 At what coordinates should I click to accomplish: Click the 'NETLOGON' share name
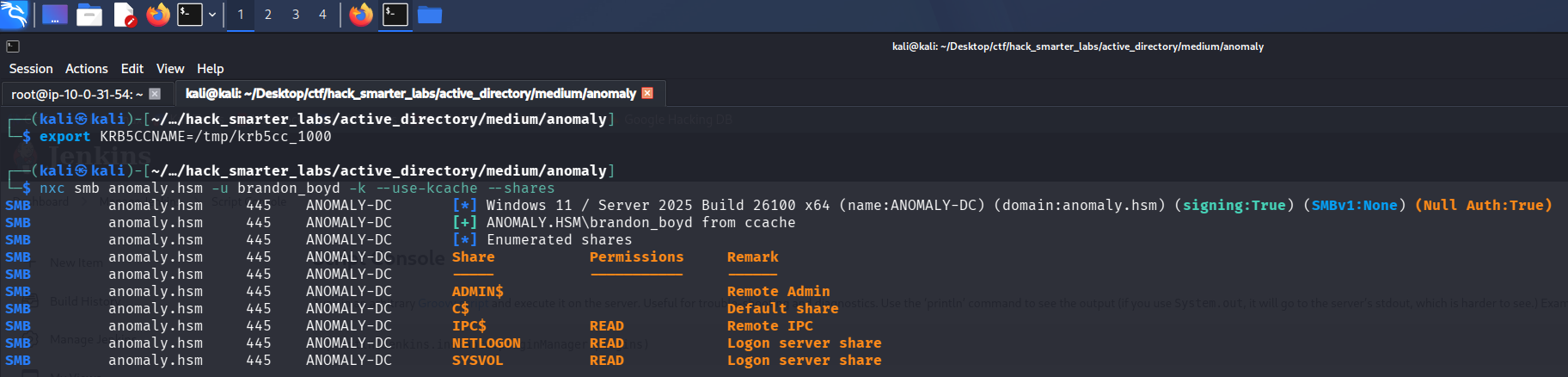point(487,343)
